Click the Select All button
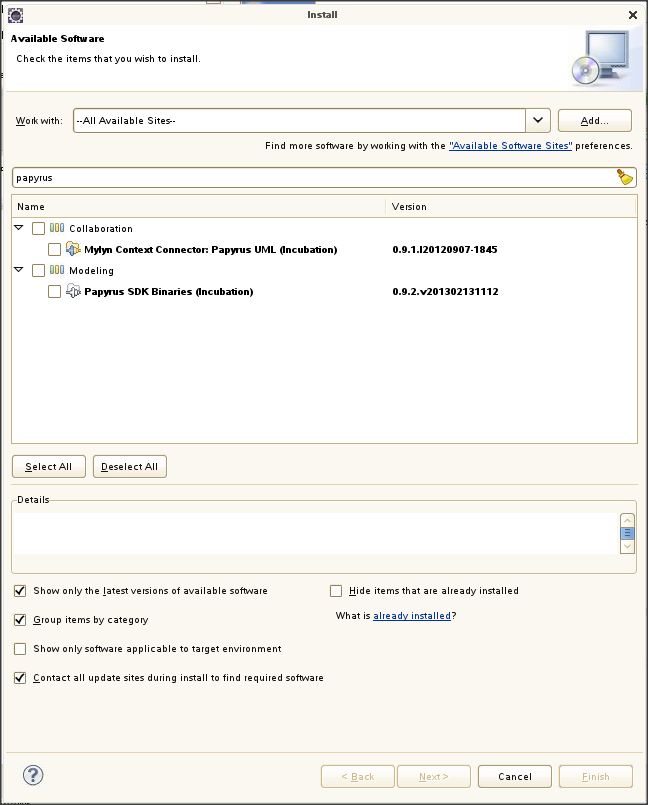Image resolution: width=648 pixels, height=805 pixels. pos(49,467)
